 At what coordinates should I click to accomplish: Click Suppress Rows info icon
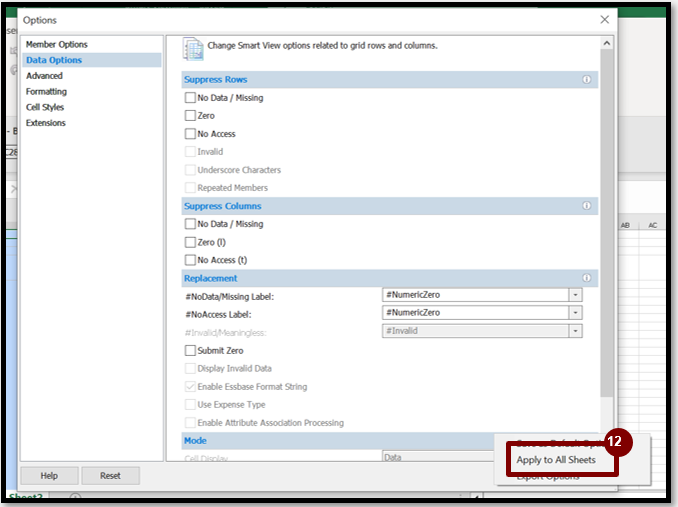click(586, 80)
